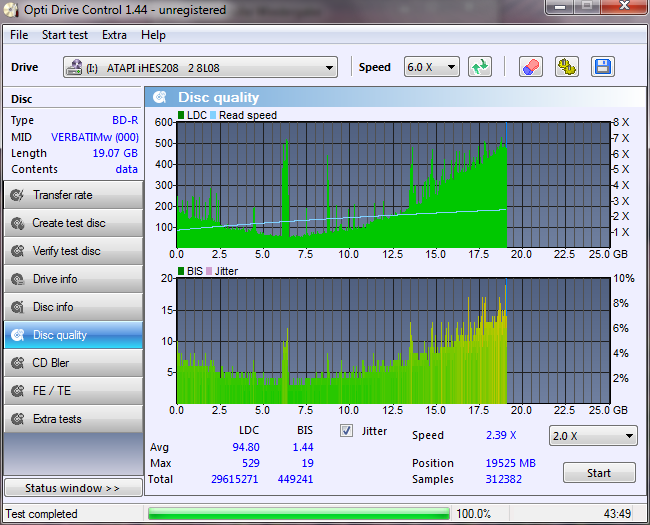Viewport: 650px width, 525px height.
Task: Click the Create test disc icon
Action: (x=17, y=223)
